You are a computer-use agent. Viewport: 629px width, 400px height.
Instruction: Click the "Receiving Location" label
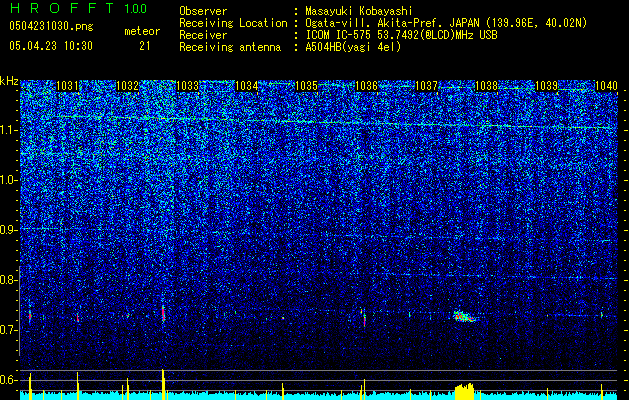[233, 23]
